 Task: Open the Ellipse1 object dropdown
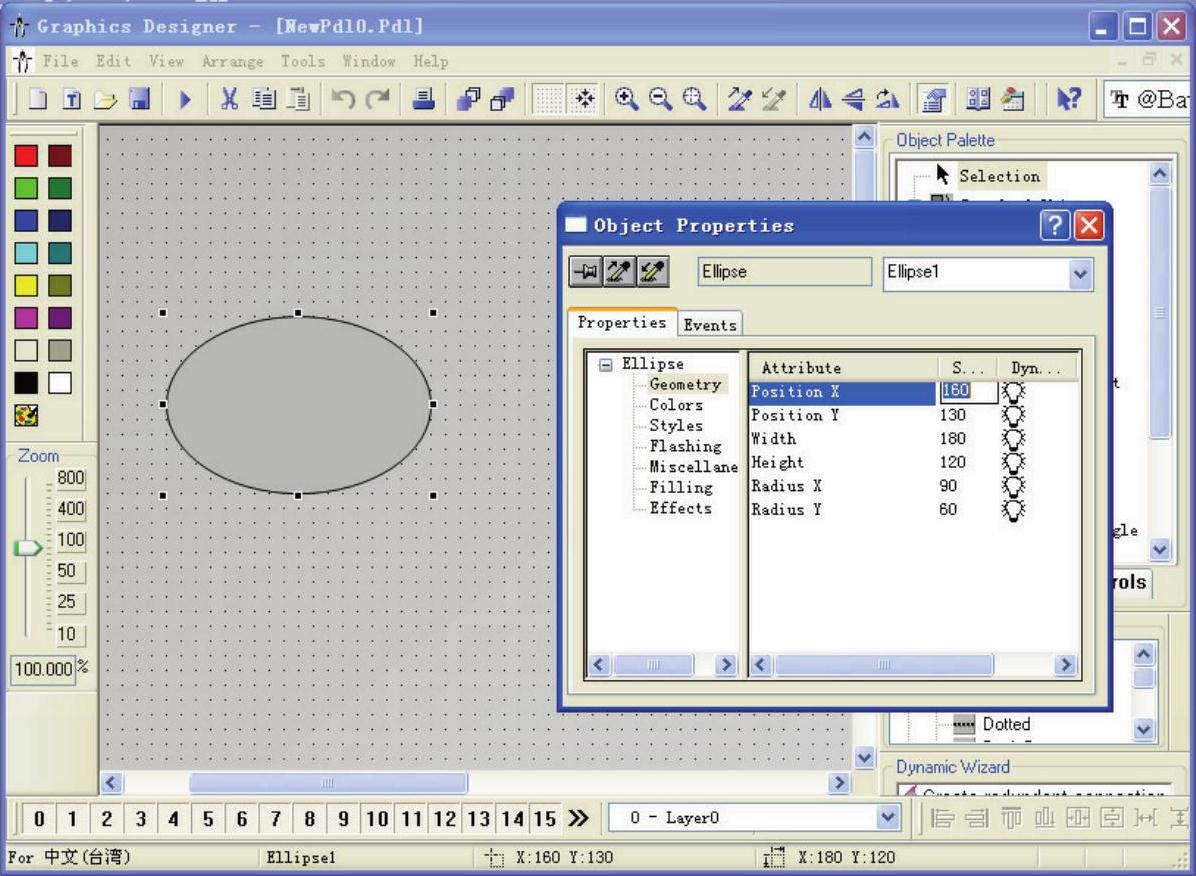pyautogui.click(x=1079, y=274)
